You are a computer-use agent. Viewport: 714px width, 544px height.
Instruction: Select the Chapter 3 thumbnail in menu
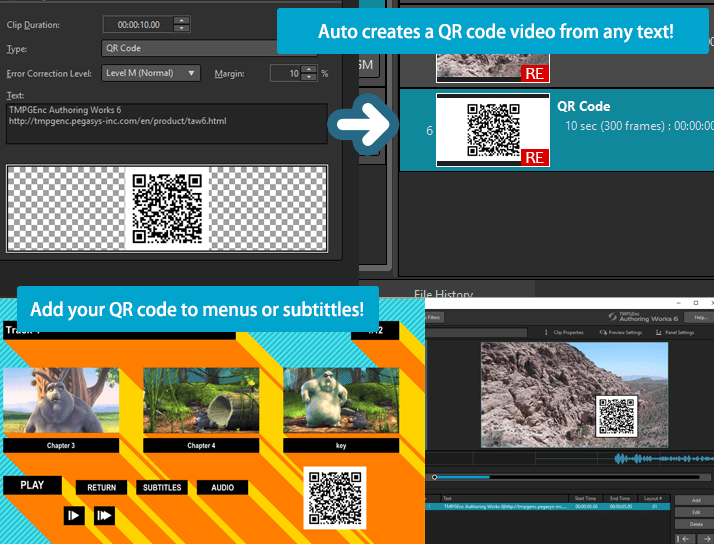click(x=61, y=401)
